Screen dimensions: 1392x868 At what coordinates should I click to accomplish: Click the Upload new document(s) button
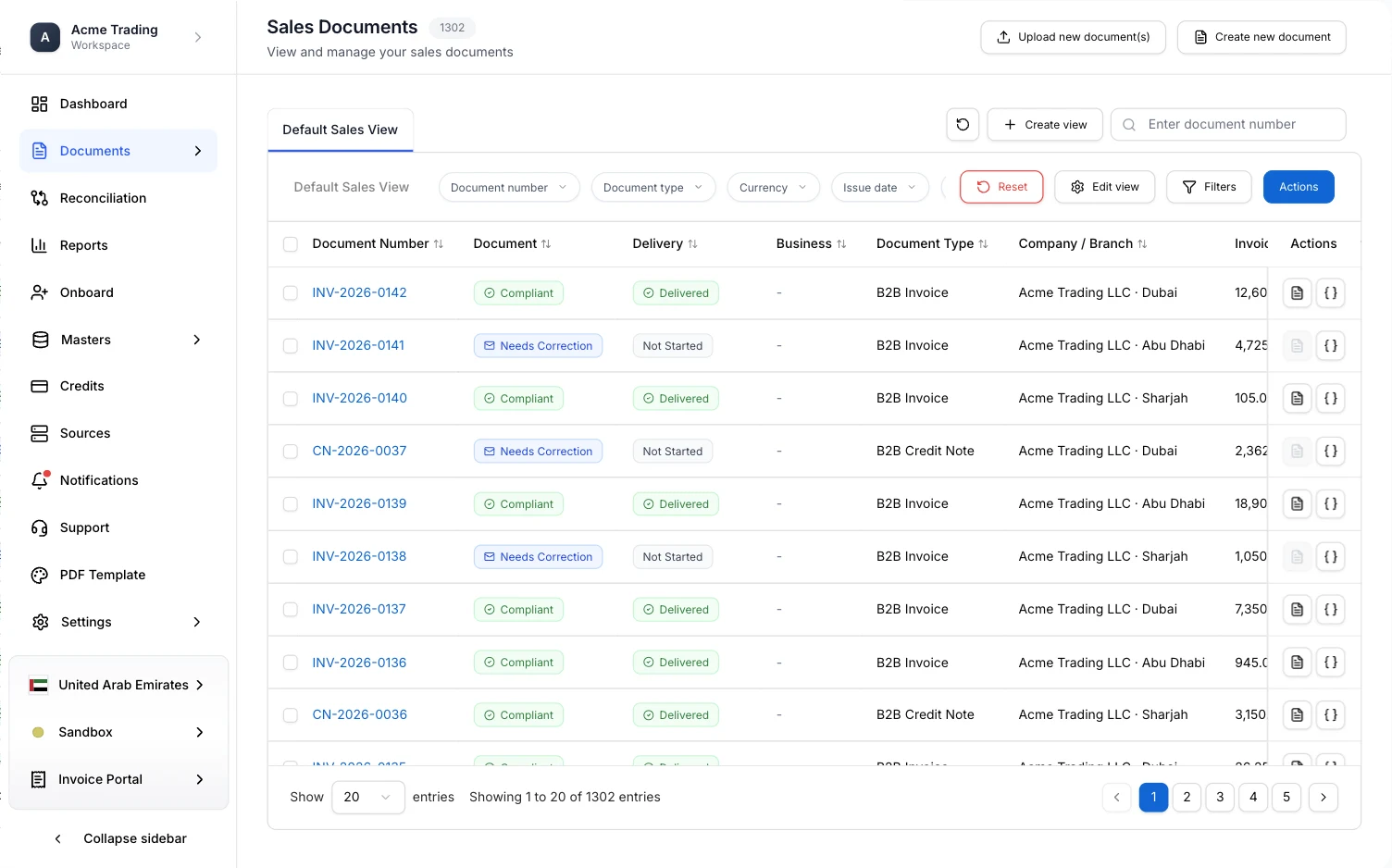(1074, 37)
